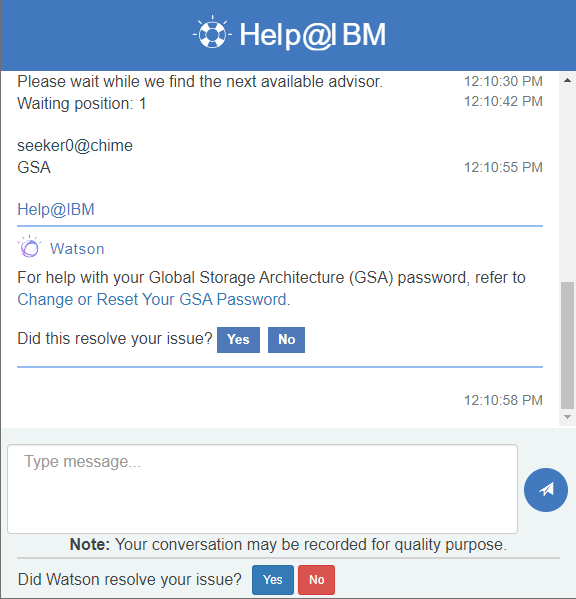Click the conversation recording Note text
This screenshot has height=599, width=576.
(288, 544)
